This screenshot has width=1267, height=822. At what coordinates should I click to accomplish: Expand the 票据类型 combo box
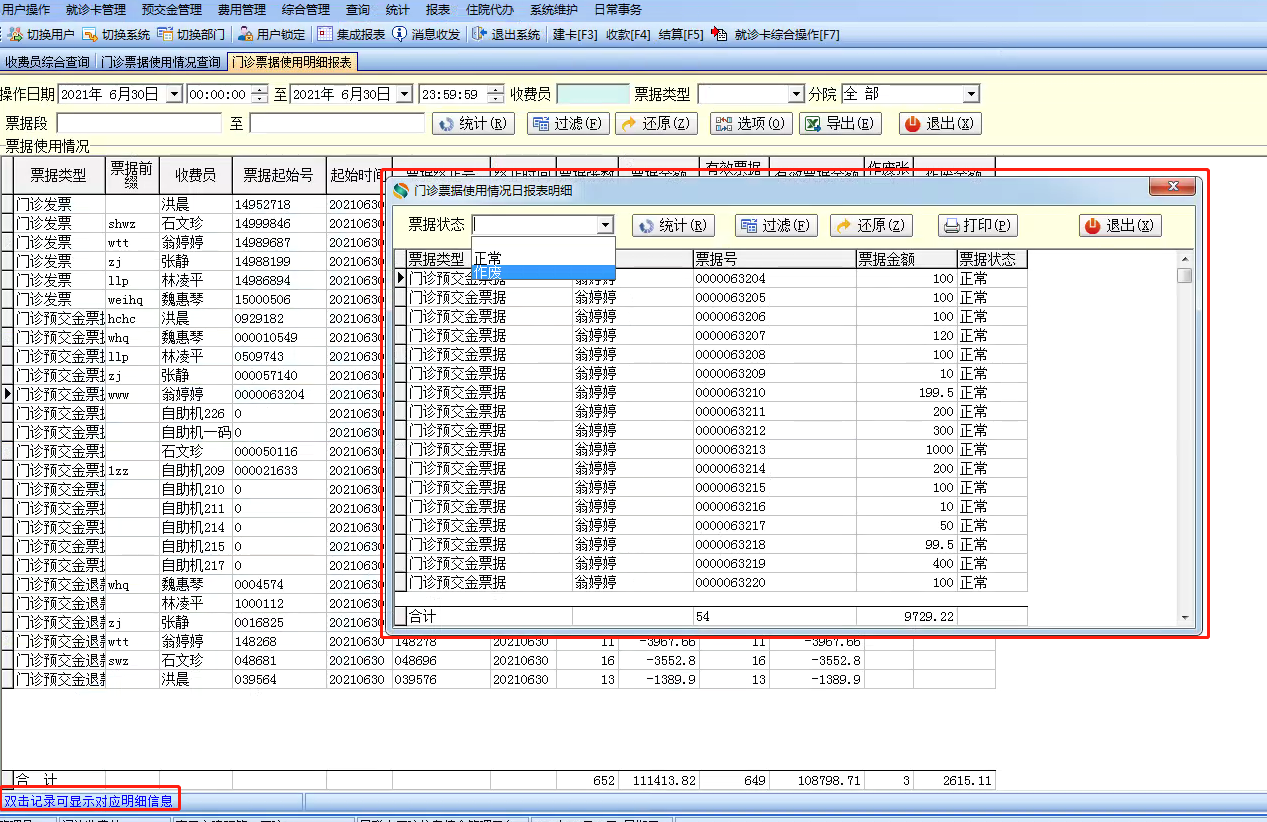(796, 94)
